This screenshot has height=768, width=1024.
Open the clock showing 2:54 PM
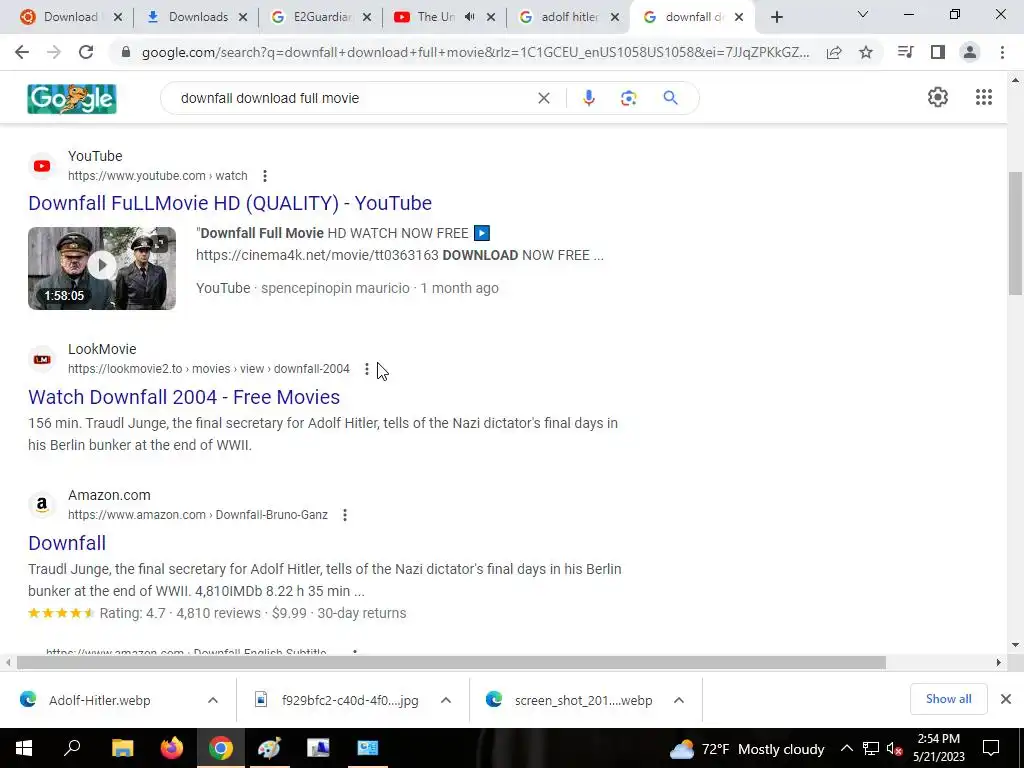pos(938,748)
